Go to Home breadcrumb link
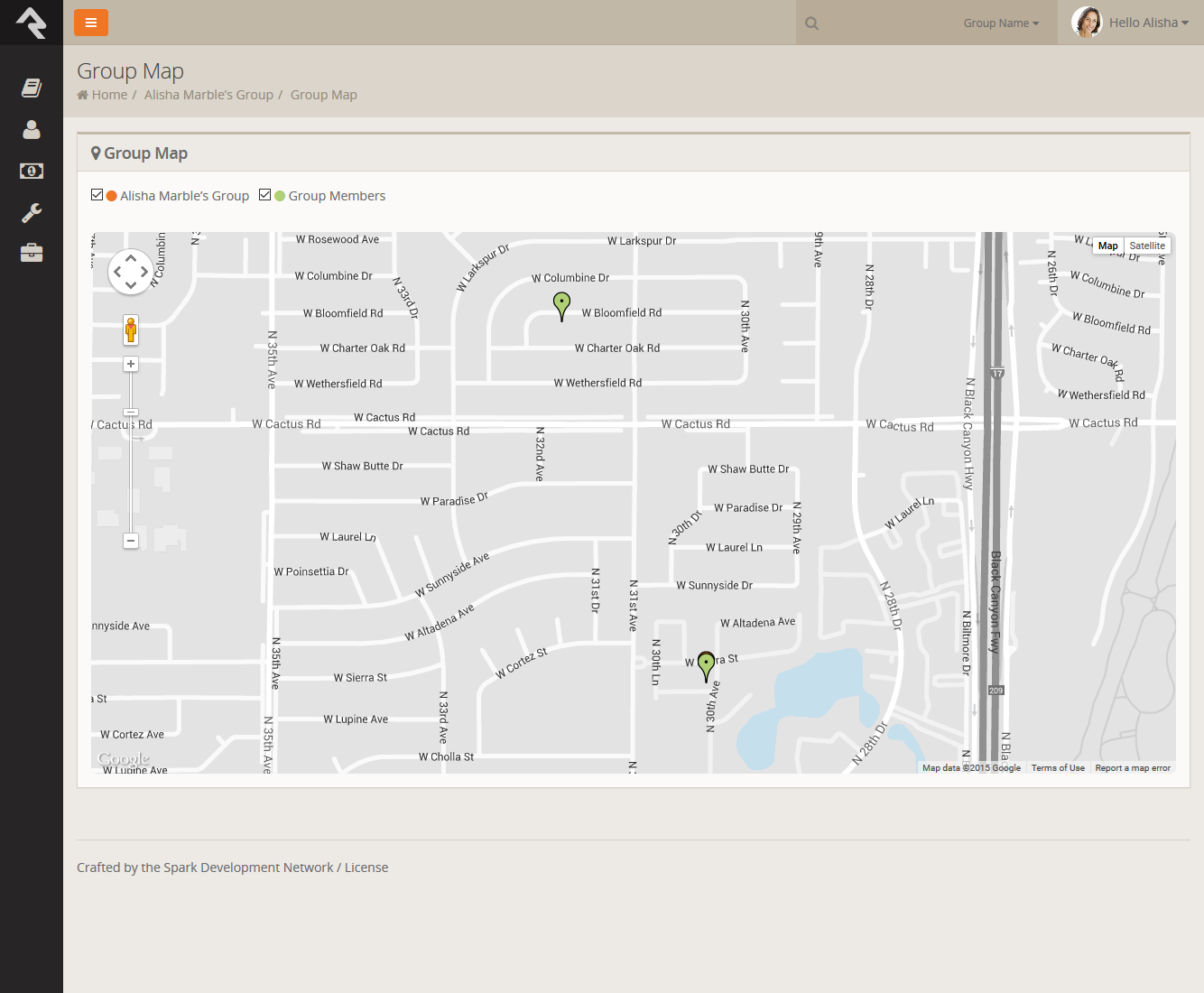 [x=109, y=95]
